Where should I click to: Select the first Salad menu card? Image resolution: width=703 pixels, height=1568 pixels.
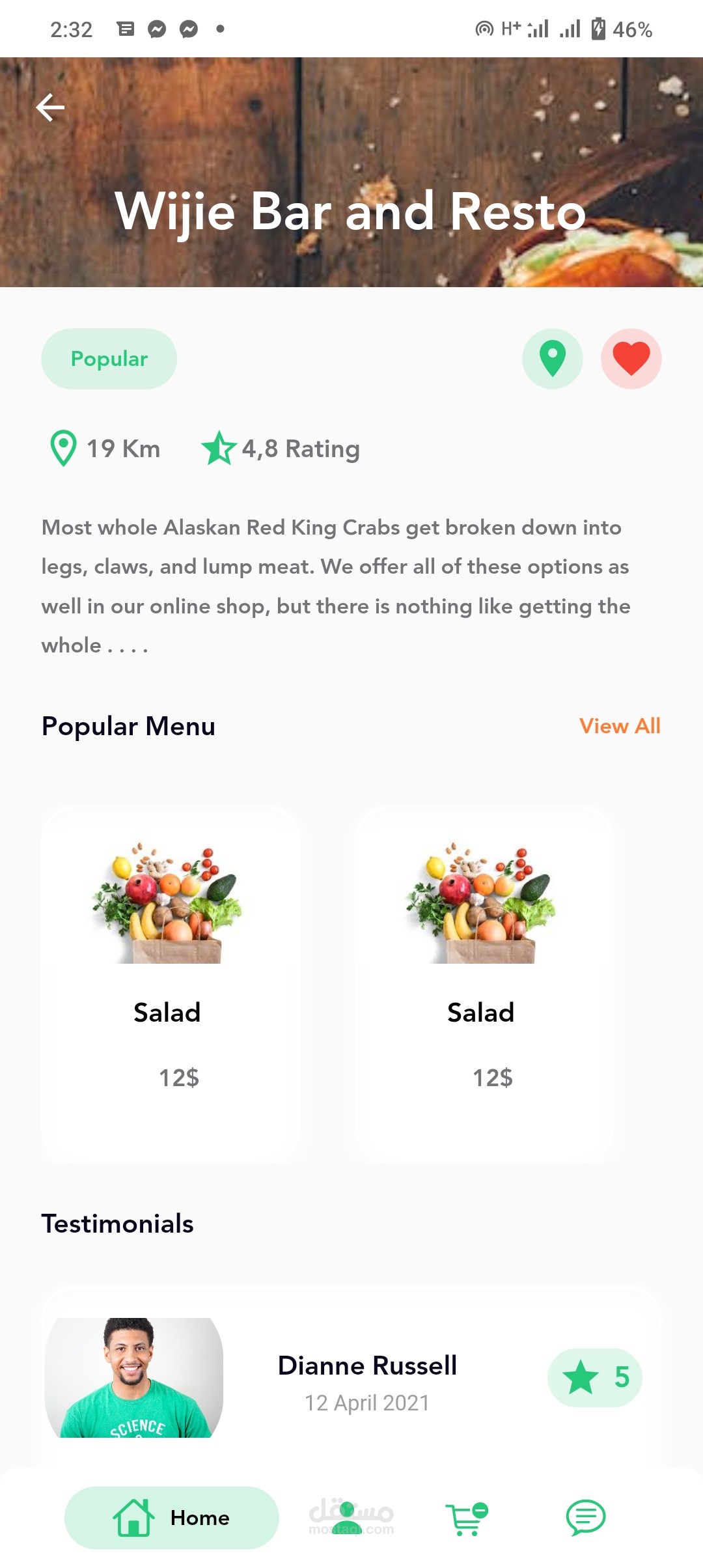tap(171, 983)
